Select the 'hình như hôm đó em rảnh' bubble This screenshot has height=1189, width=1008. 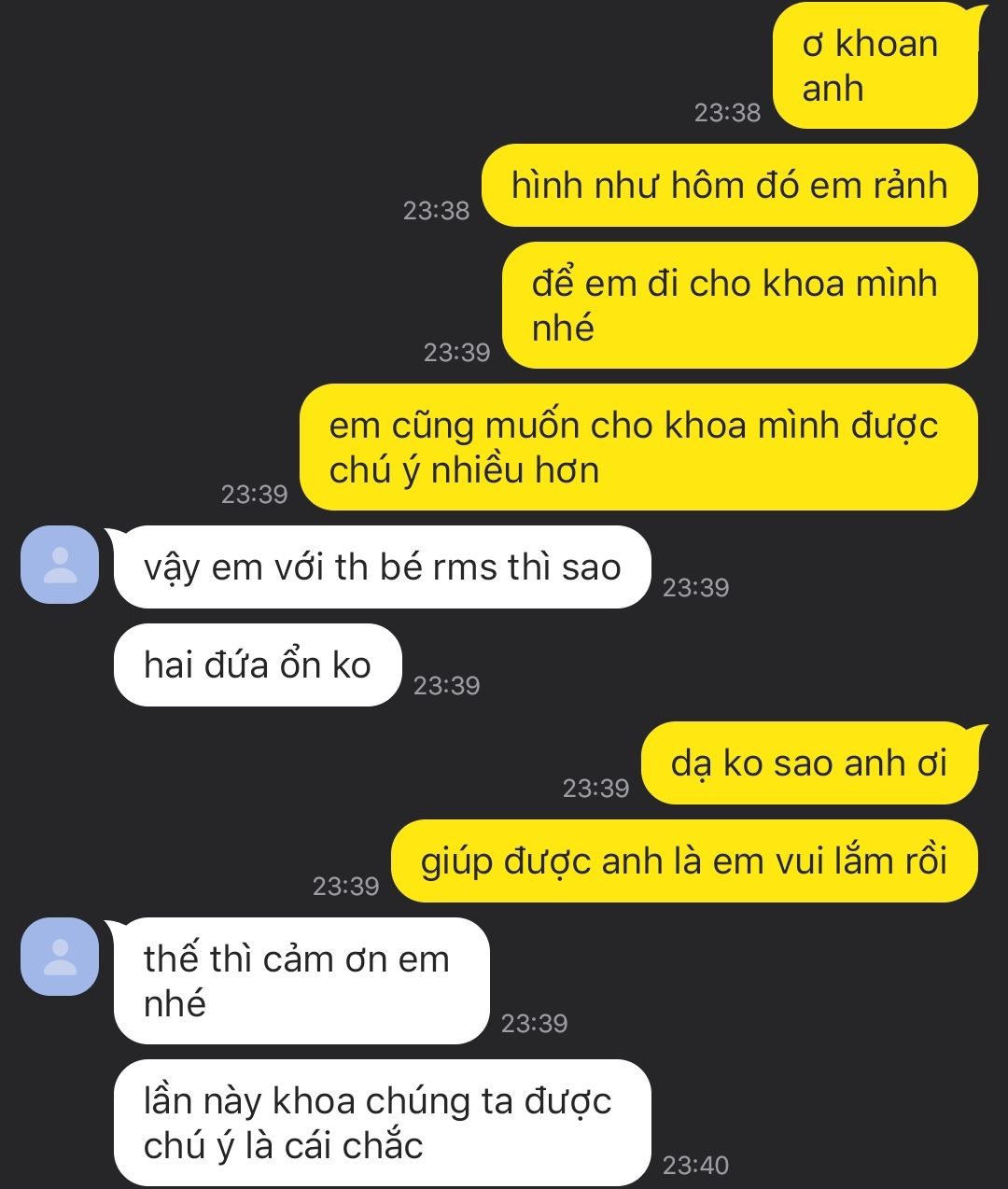click(730, 186)
